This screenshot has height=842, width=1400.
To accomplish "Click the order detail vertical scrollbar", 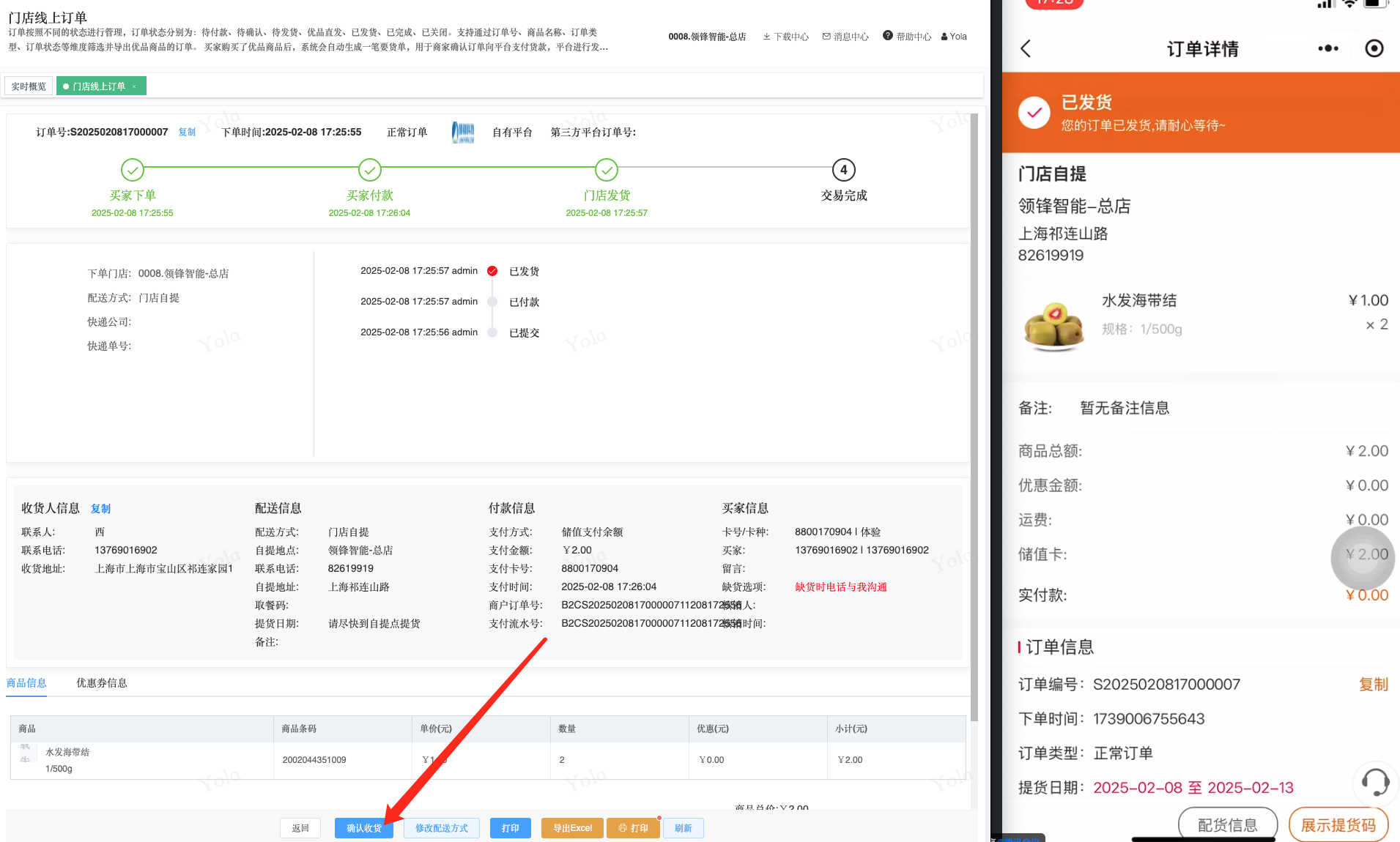I will click(x=974, y=417).
